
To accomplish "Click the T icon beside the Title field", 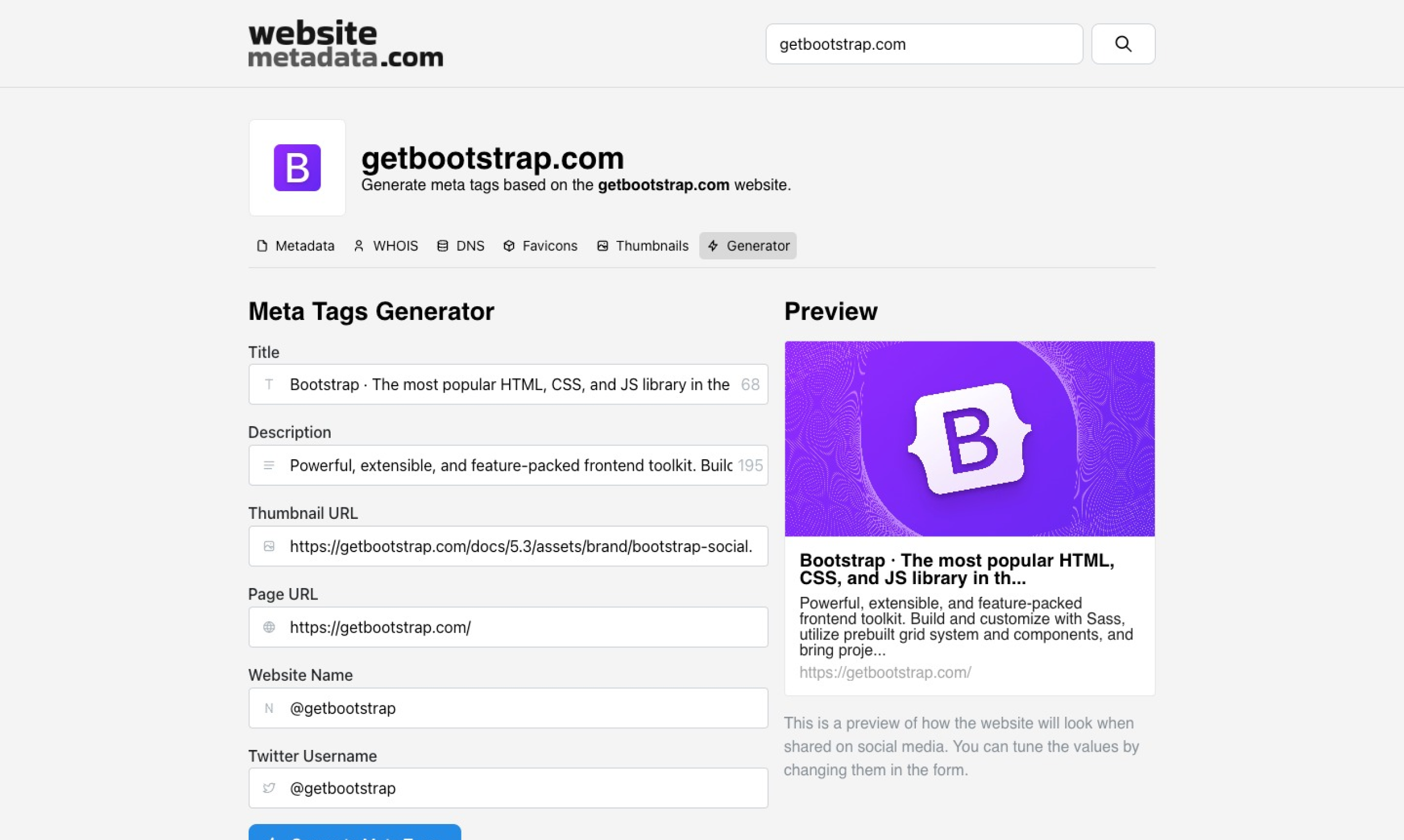I will click(270, 384).
